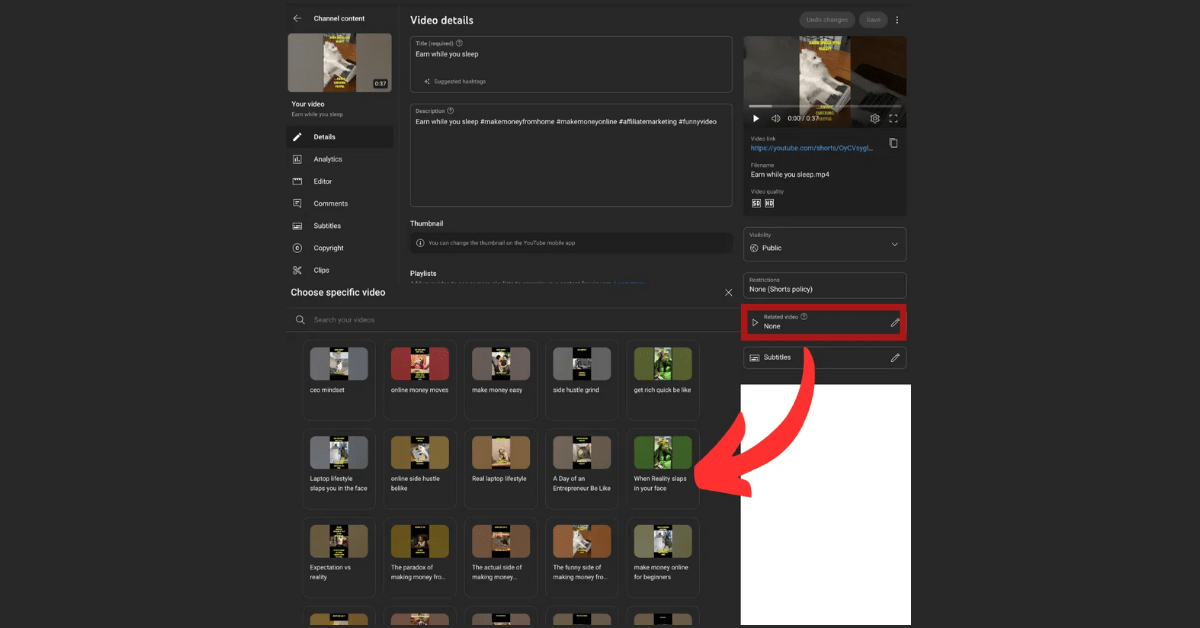Select the 'side hustle grind' video card

(x=582, y=380)
